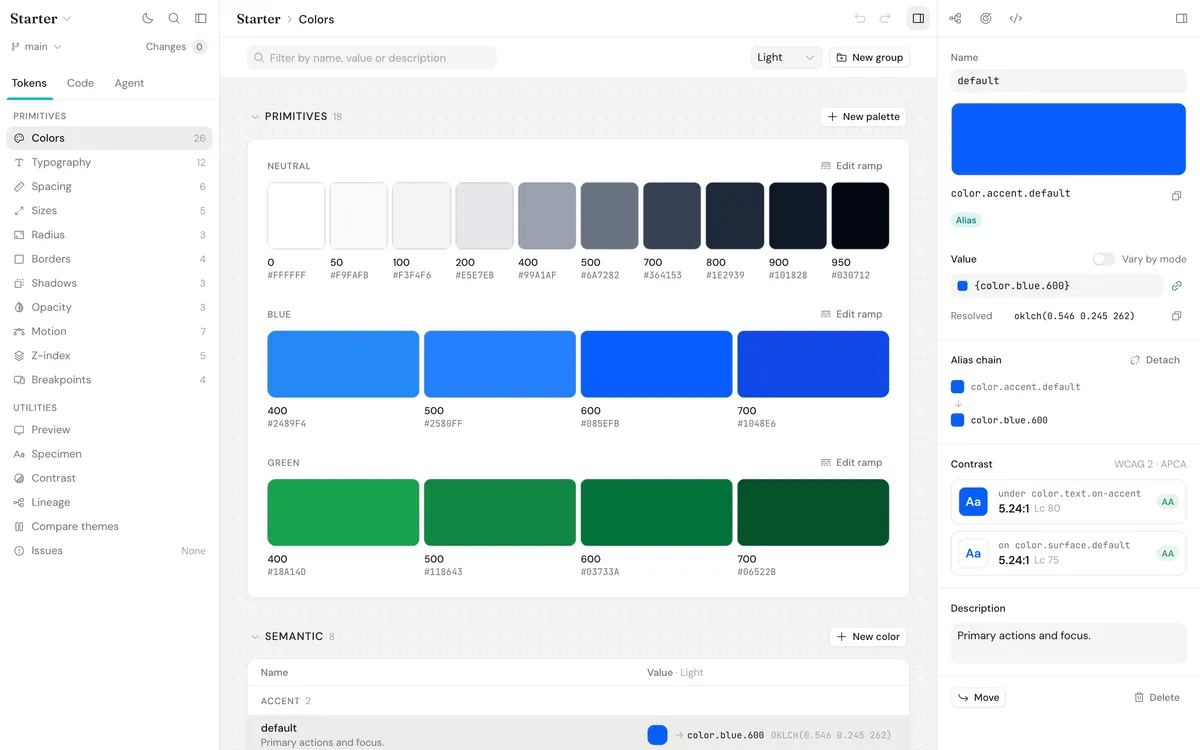Collapse the left sidebar with panel icon

(x=201, y=18)
